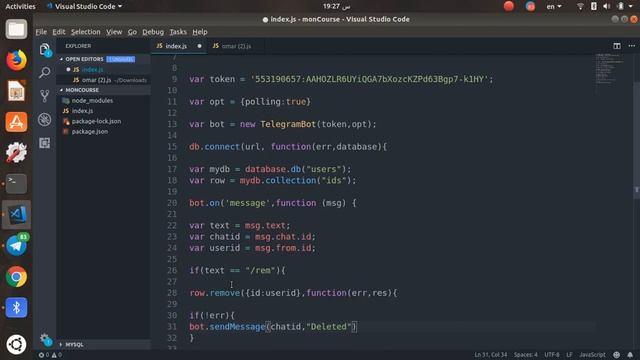This screenshot has height=360, width=640.
Task: Split the editor to the right
Action: 617,46
